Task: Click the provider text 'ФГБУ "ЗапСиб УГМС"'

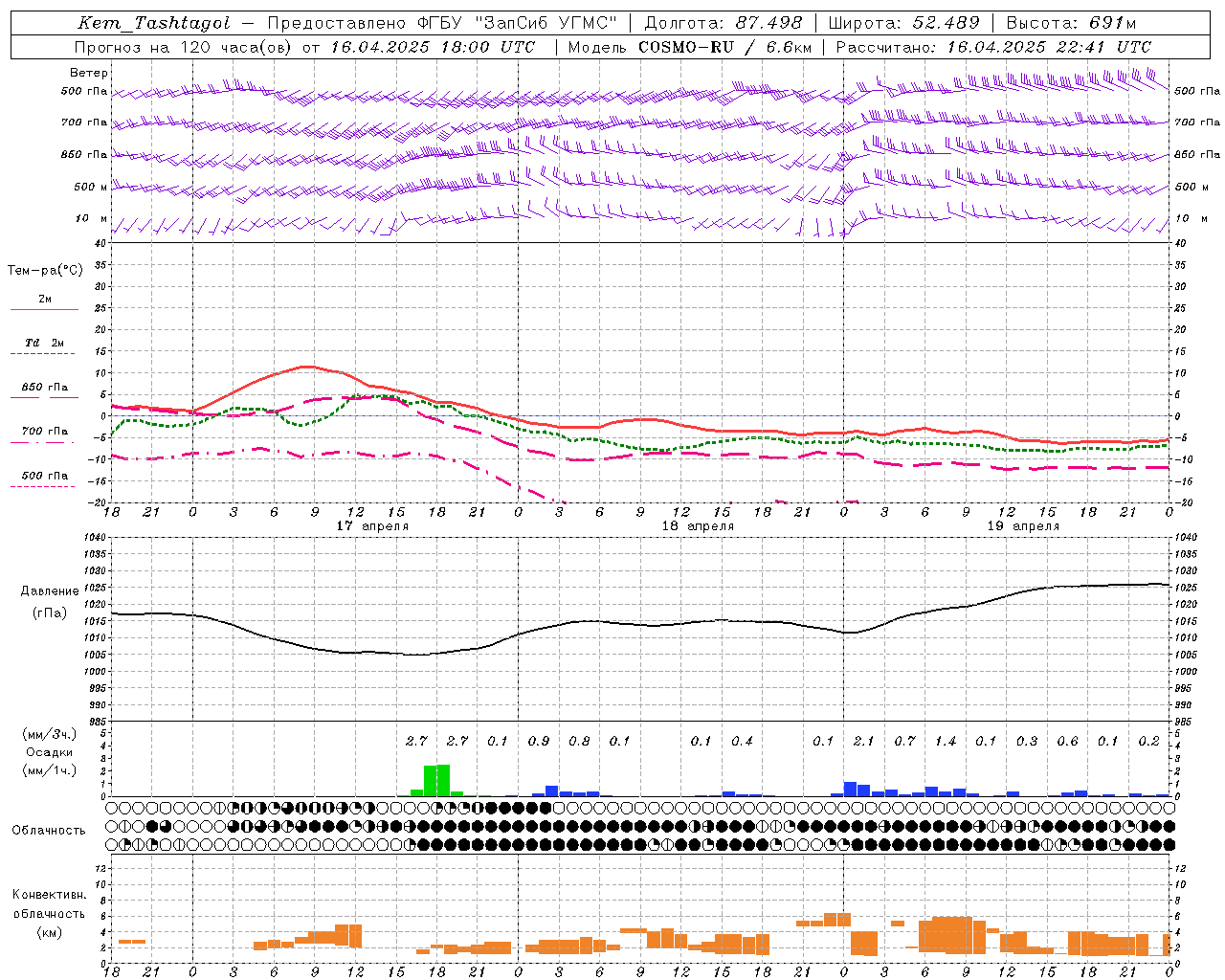Action: tap(518, 23)
